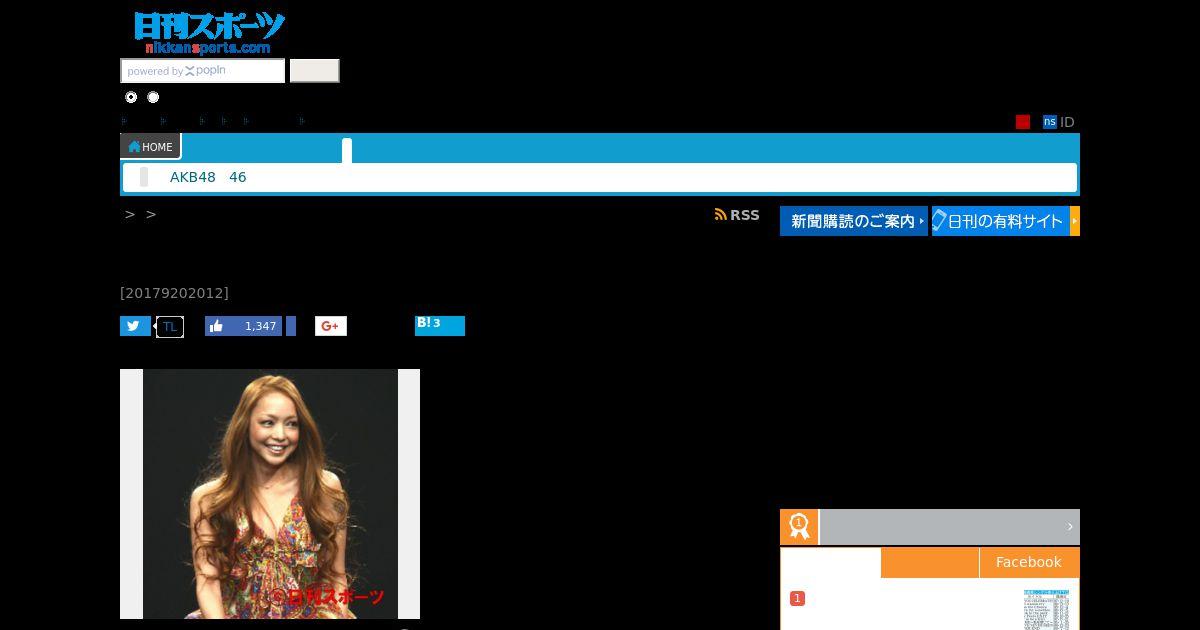Like the article via Facebook thumbs-up 1,347

point(244,326)
